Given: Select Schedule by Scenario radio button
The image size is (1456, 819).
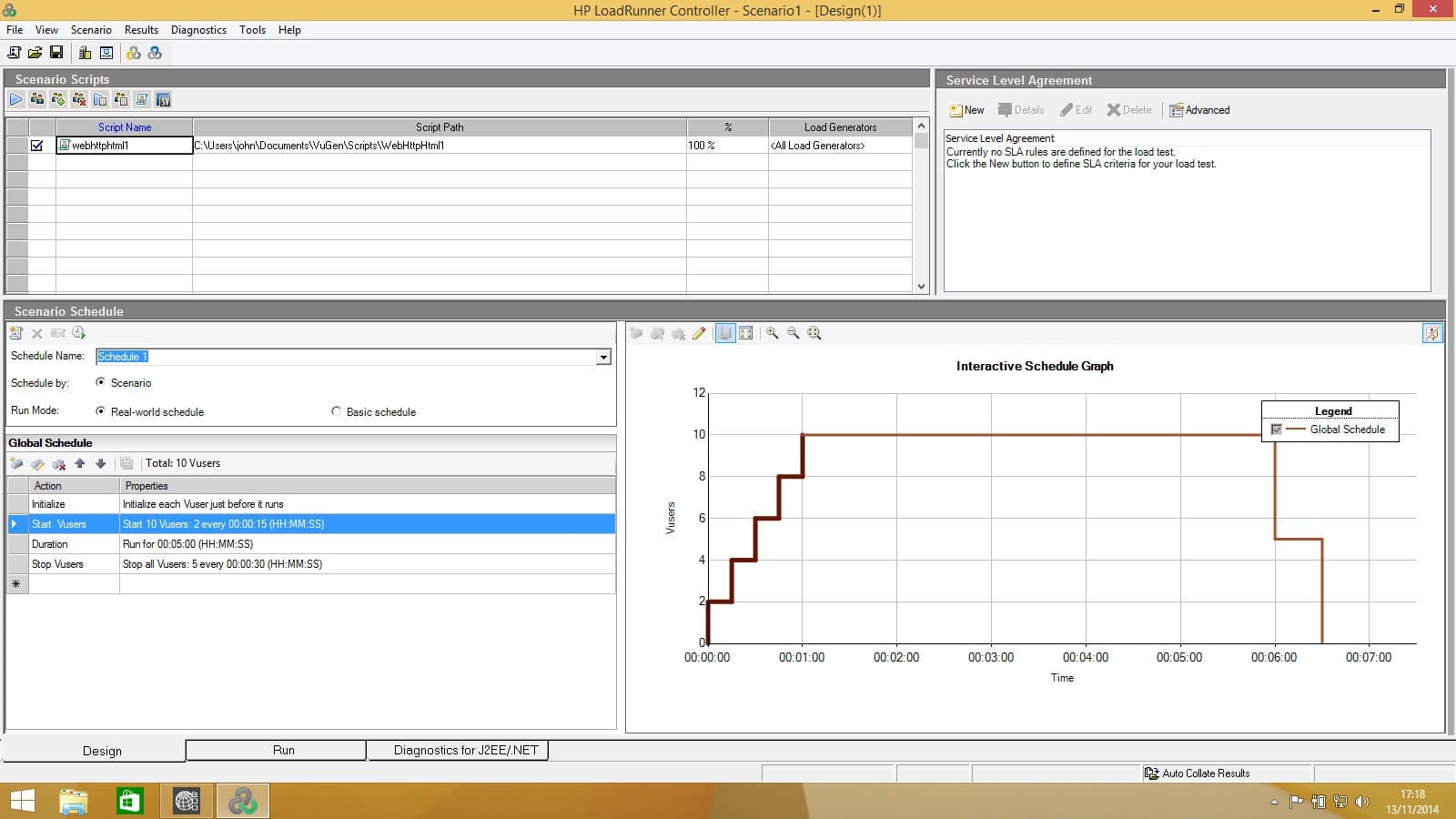Looking at the screenshot, I should [100, 382].
